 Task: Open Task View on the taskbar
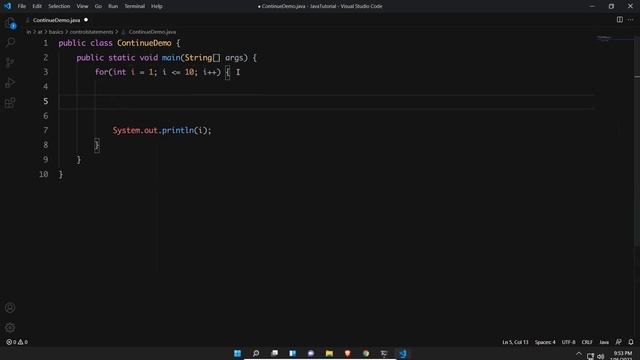[x=274, y=353]
